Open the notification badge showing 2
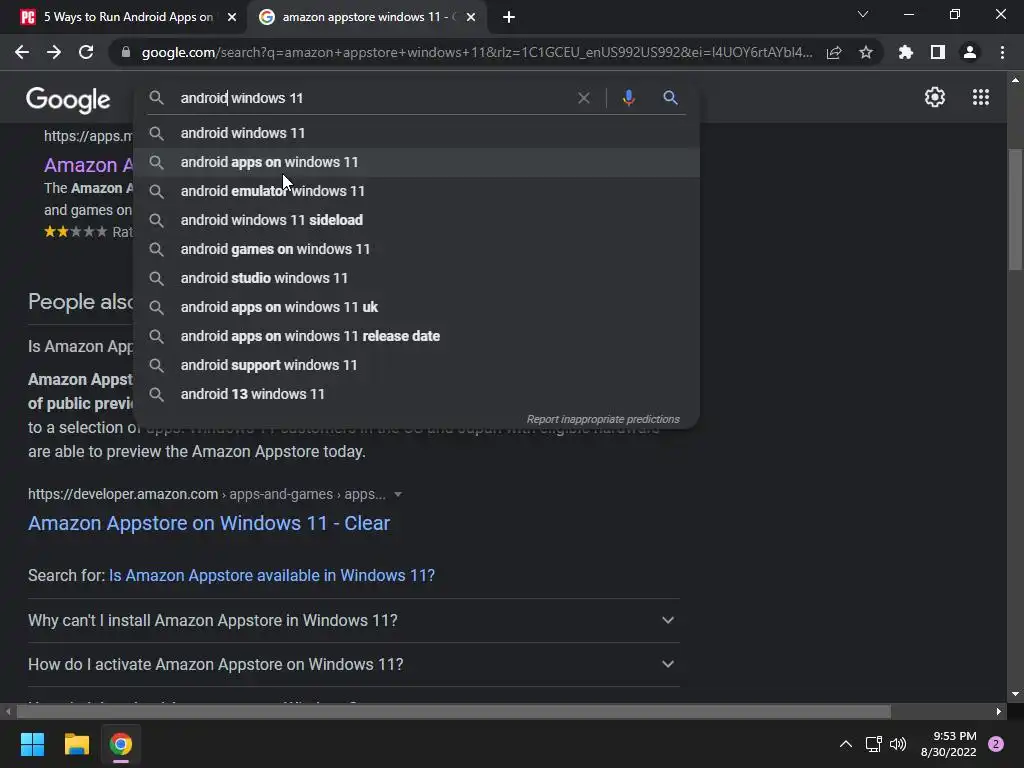This screenshot has height=768, width=1024. point(995,744)
